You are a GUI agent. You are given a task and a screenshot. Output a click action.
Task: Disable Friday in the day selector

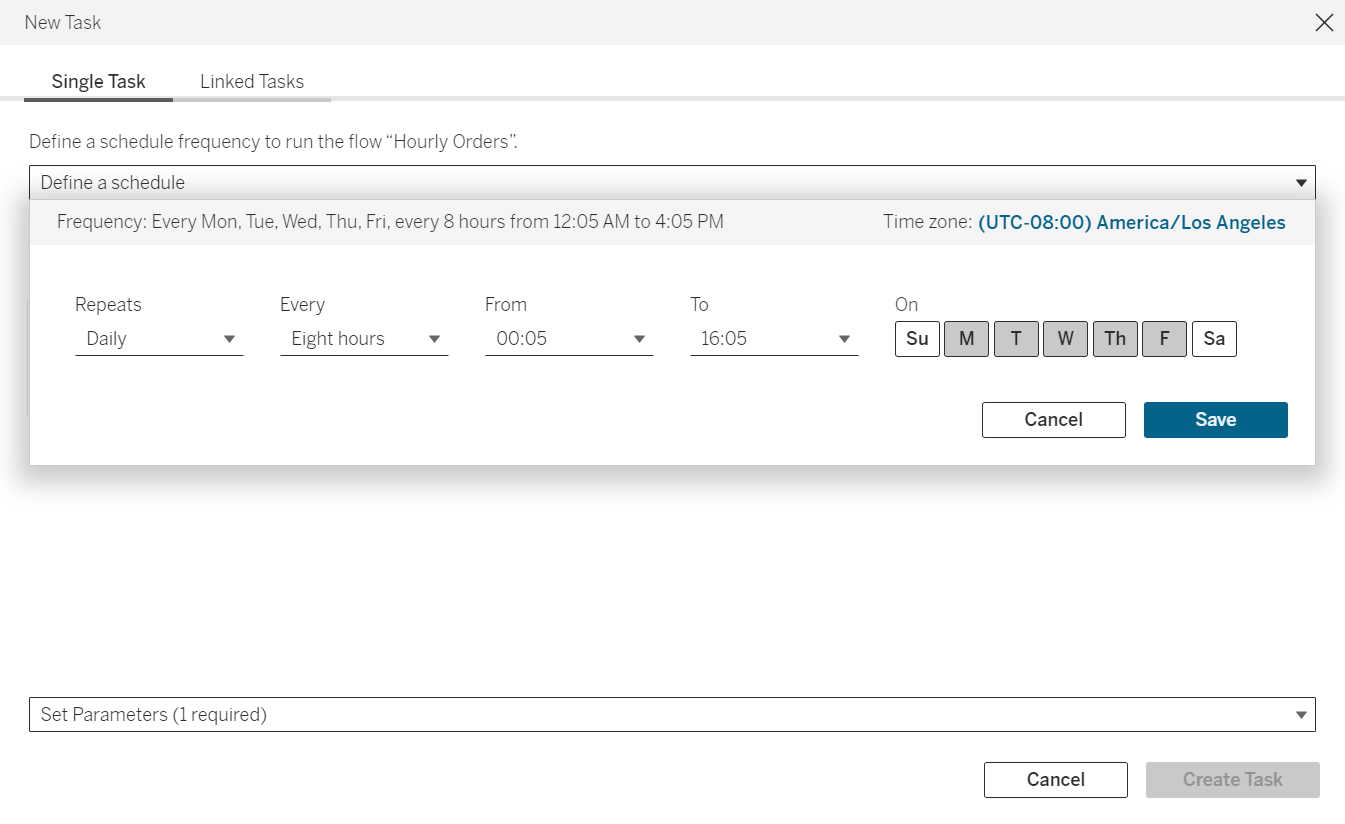pos(1164,339)
